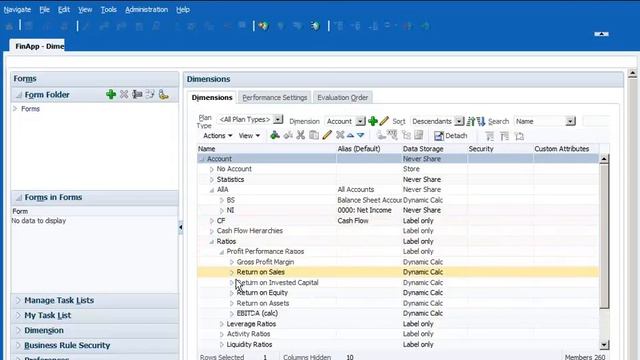
Task: Open the Tools menu
Action: tap(109, 9)
